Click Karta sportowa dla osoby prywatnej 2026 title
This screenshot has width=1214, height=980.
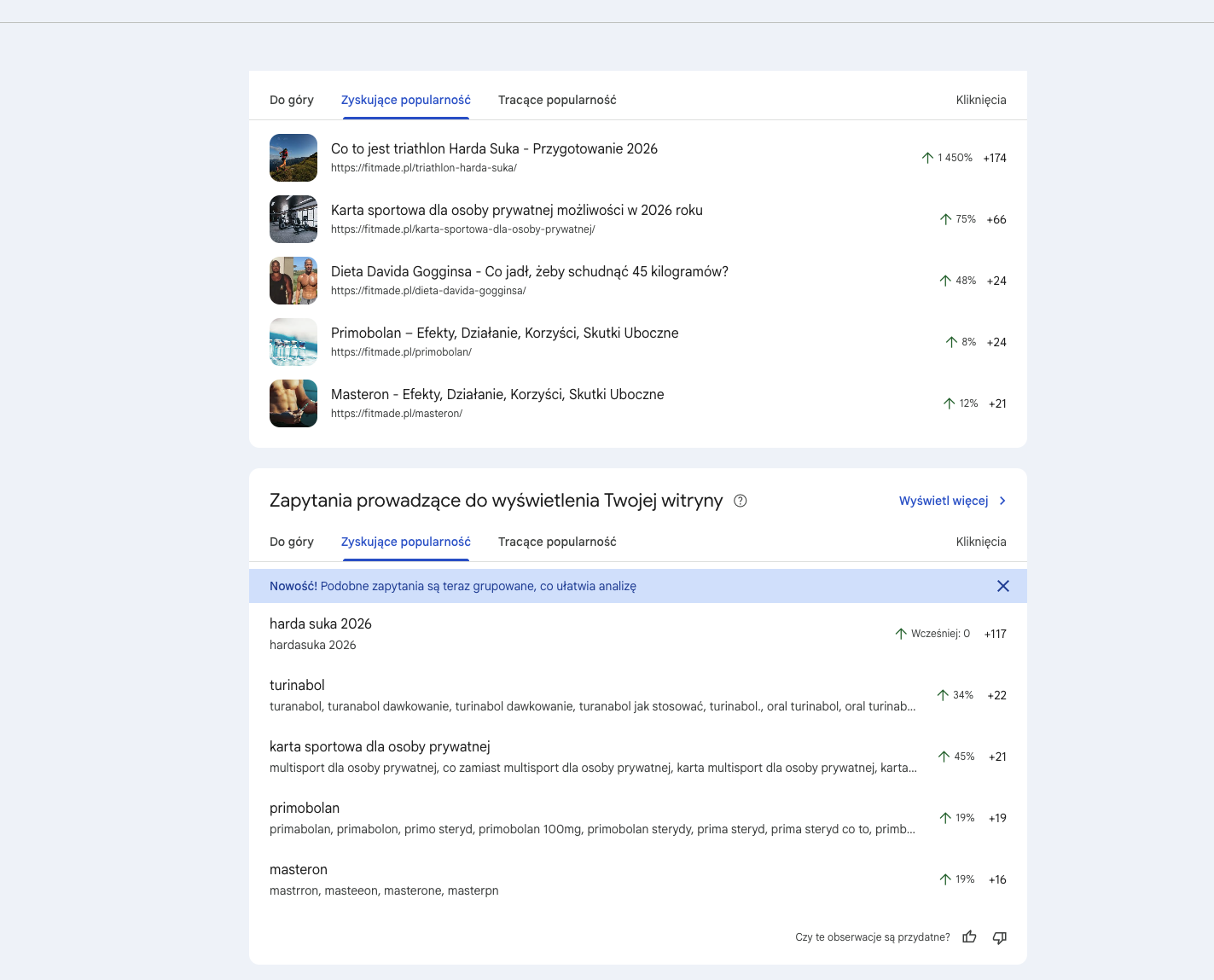(517, 210)
